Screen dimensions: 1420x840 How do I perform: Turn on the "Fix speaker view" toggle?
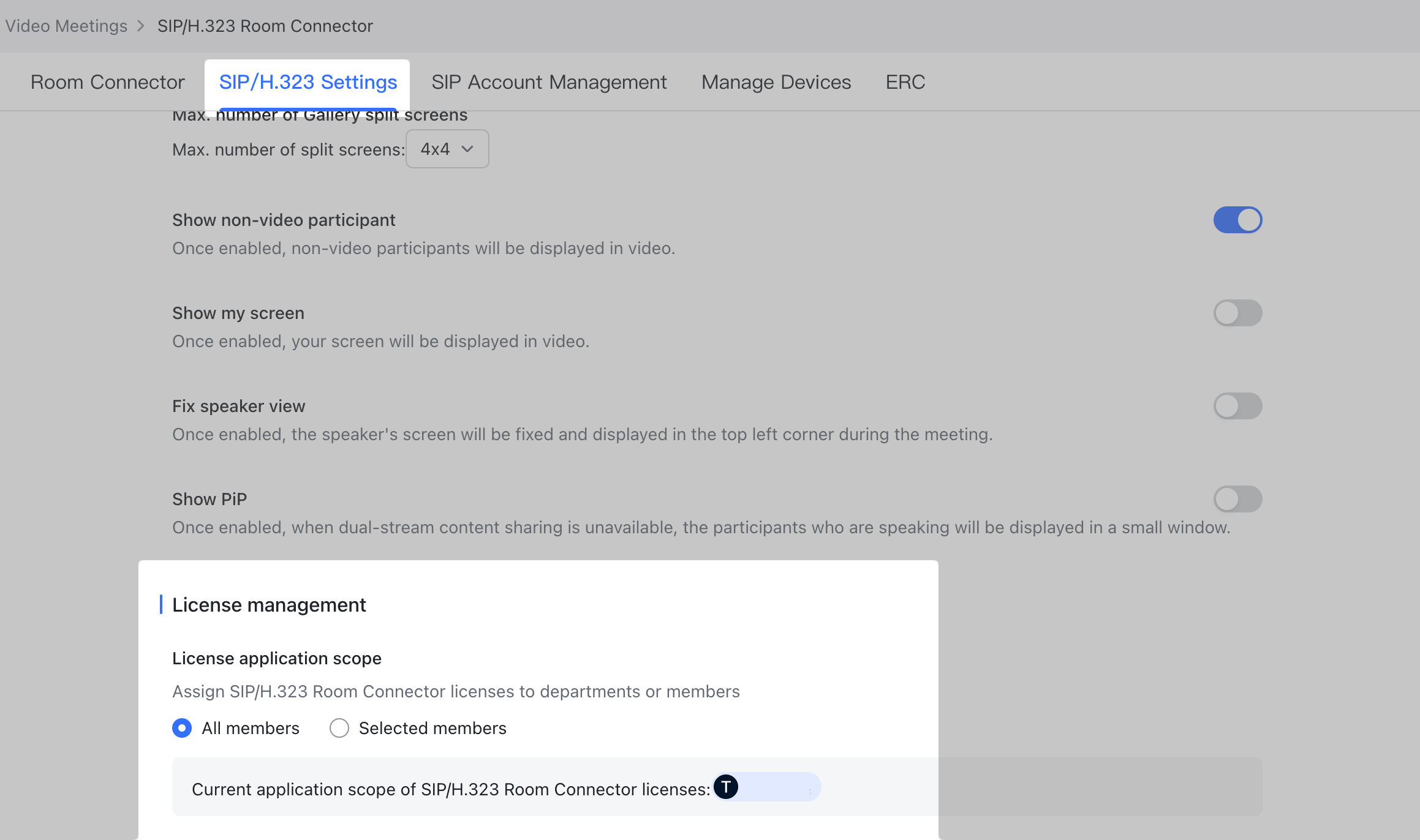tap(1237, 405)
